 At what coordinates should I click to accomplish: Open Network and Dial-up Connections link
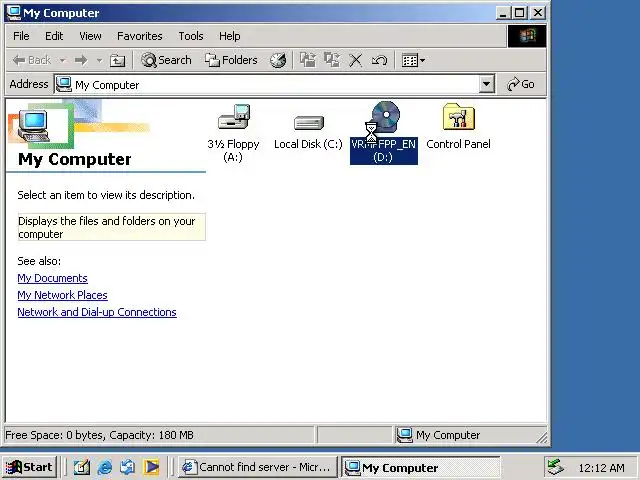pos(97,312)
